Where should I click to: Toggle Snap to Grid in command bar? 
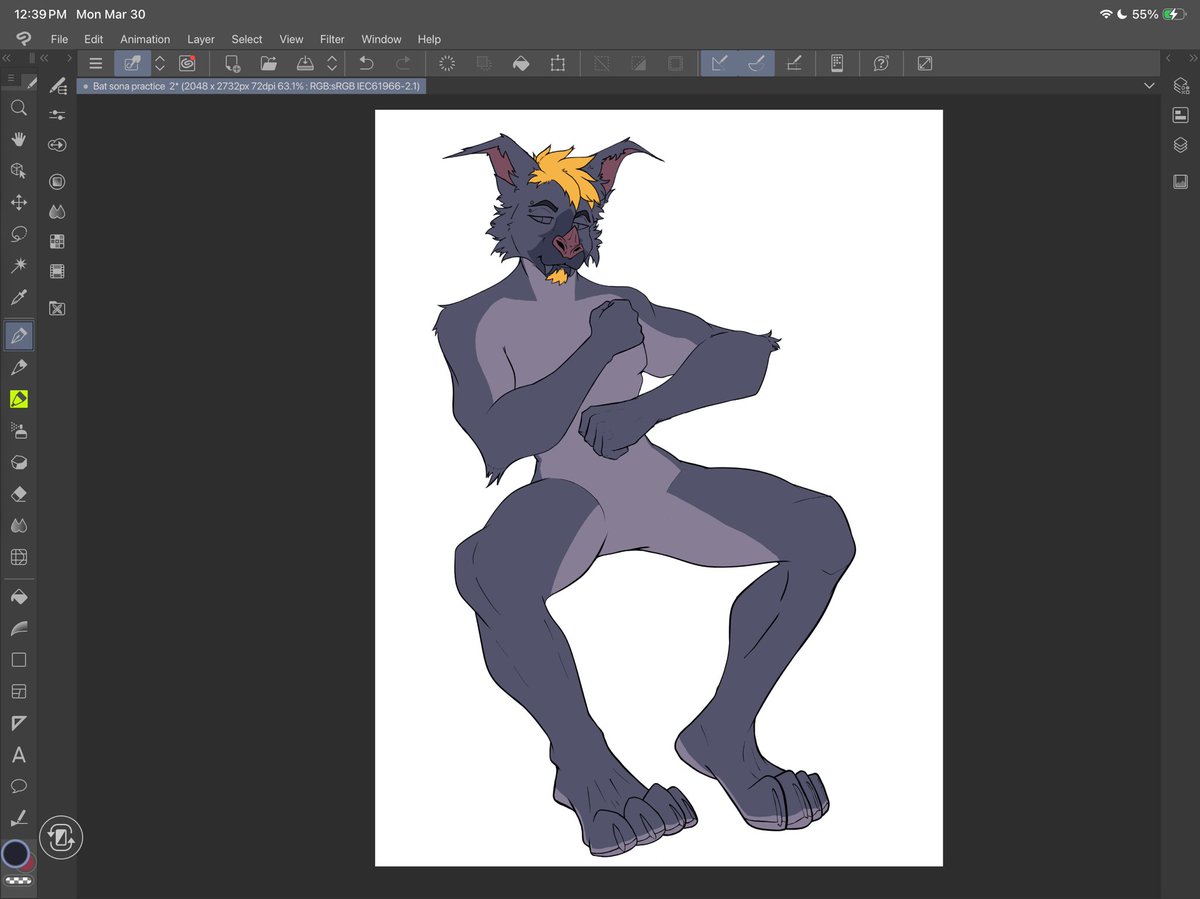[x=794, y=63]
